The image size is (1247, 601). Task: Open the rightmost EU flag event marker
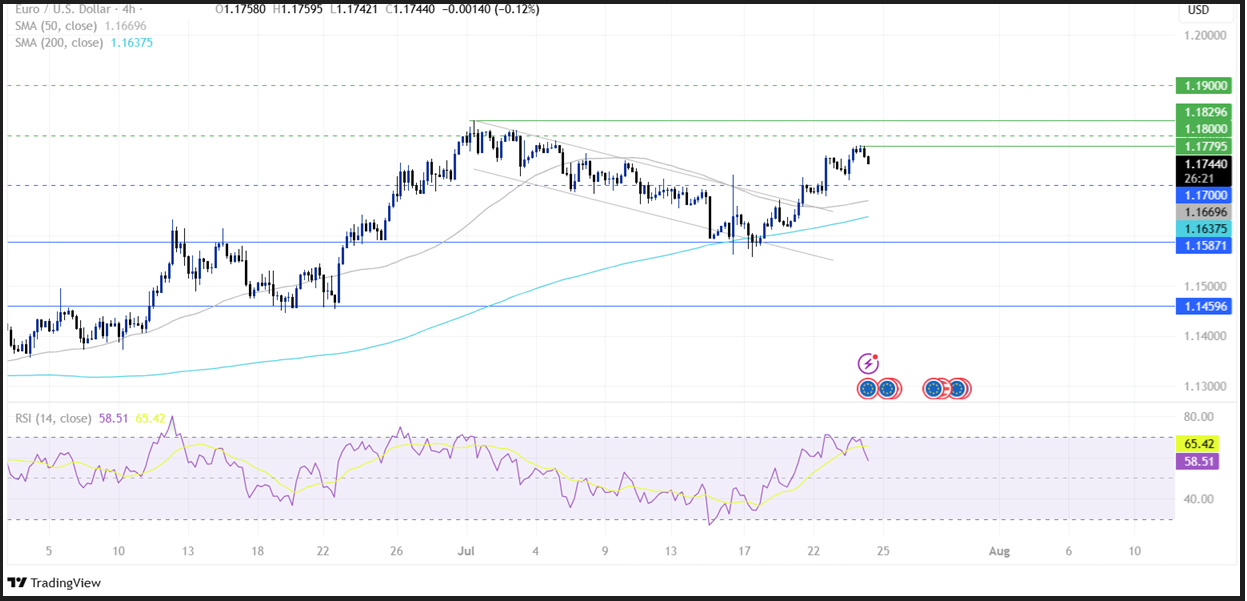(x=957, y=388)
